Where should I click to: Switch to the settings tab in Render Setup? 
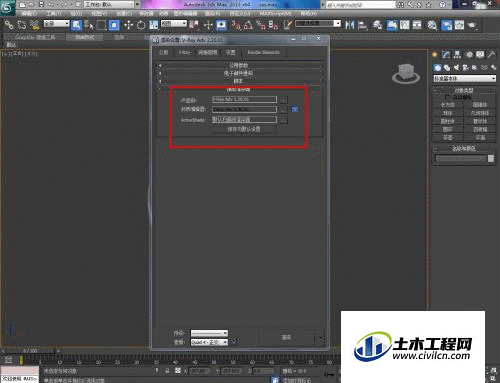pyautogui.click(x=230, y=52)
